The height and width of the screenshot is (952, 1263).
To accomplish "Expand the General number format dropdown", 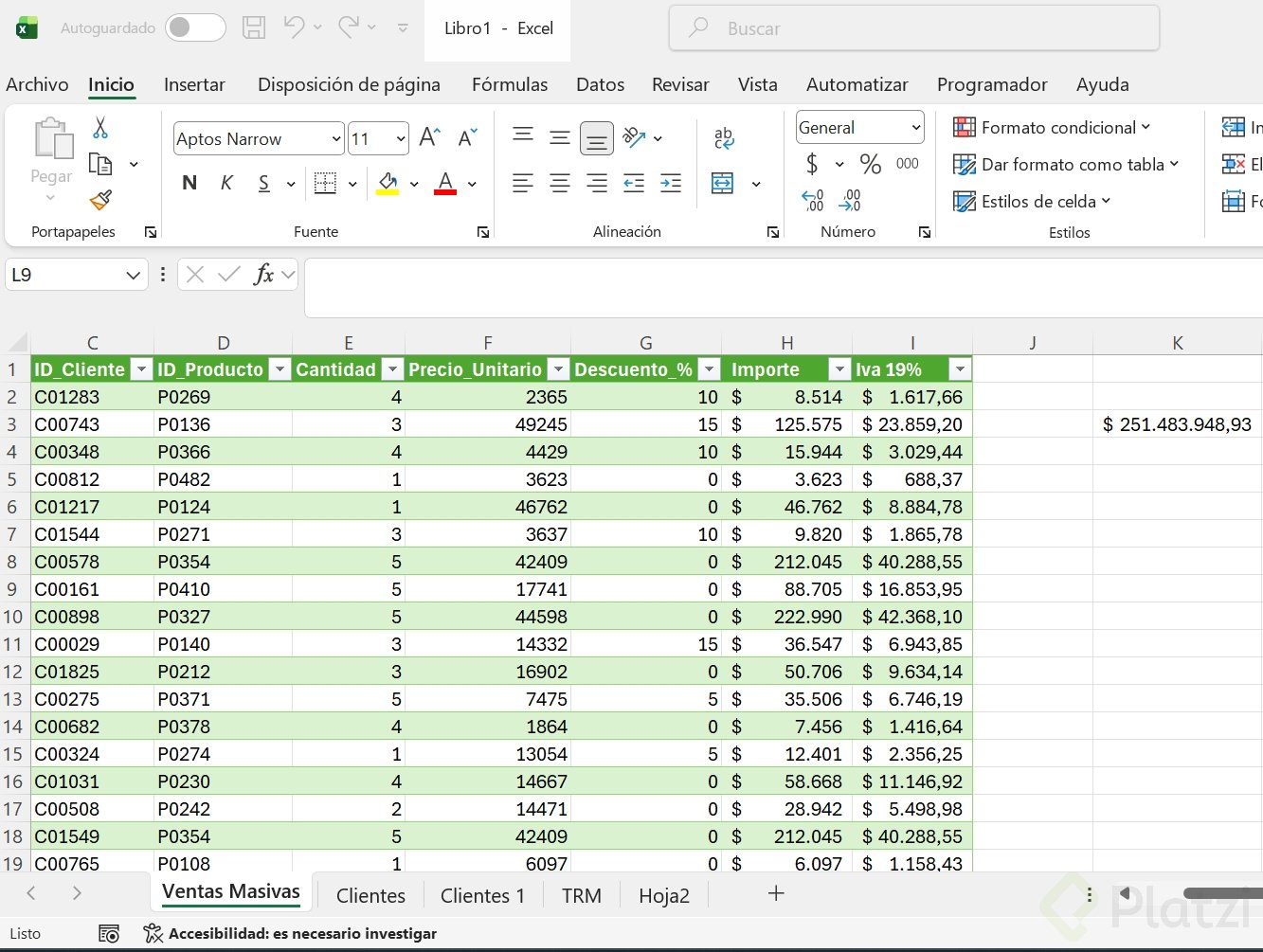I will pos(915,128).
